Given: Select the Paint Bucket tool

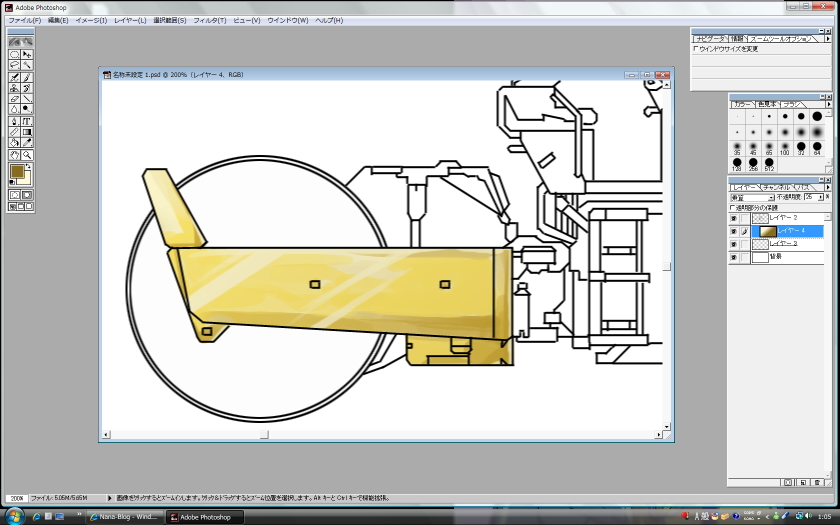Looking at the screenshot, I should (15, 143).
